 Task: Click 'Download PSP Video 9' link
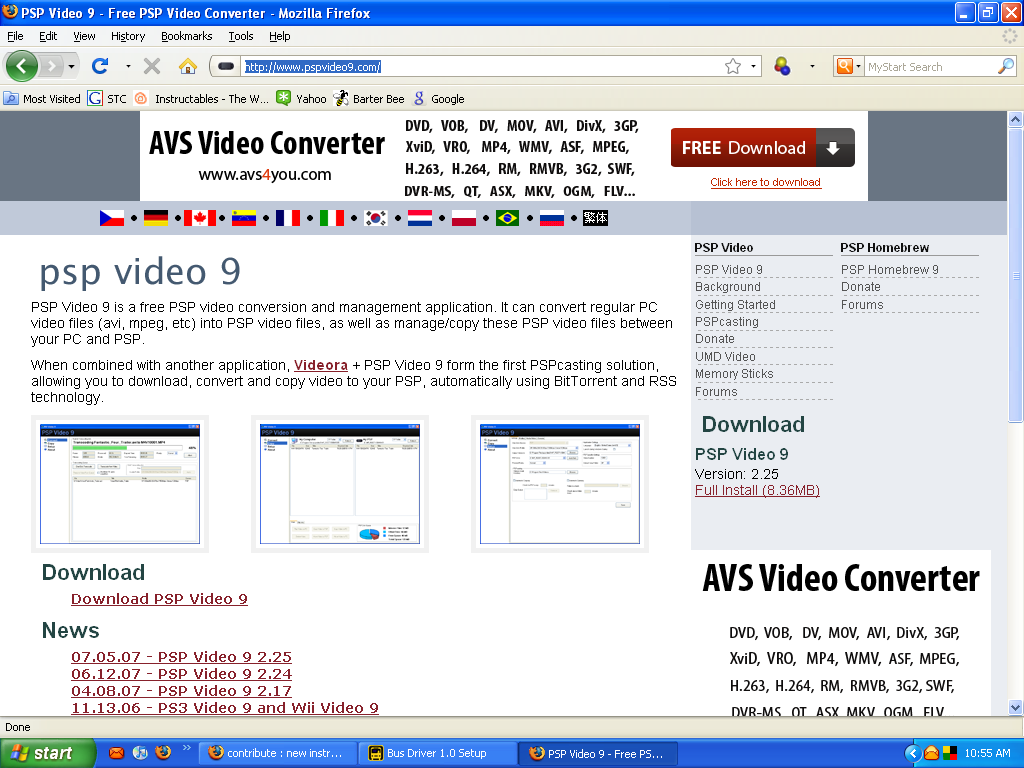(159, 599)
